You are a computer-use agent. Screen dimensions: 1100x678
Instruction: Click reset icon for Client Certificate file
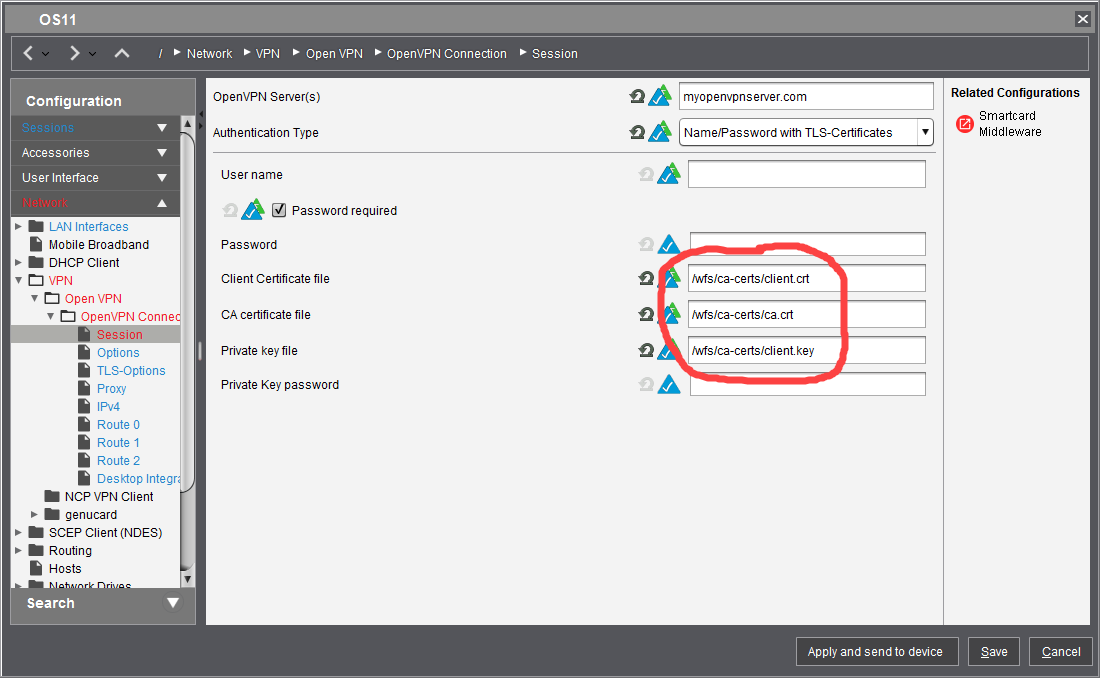point(646,279)
